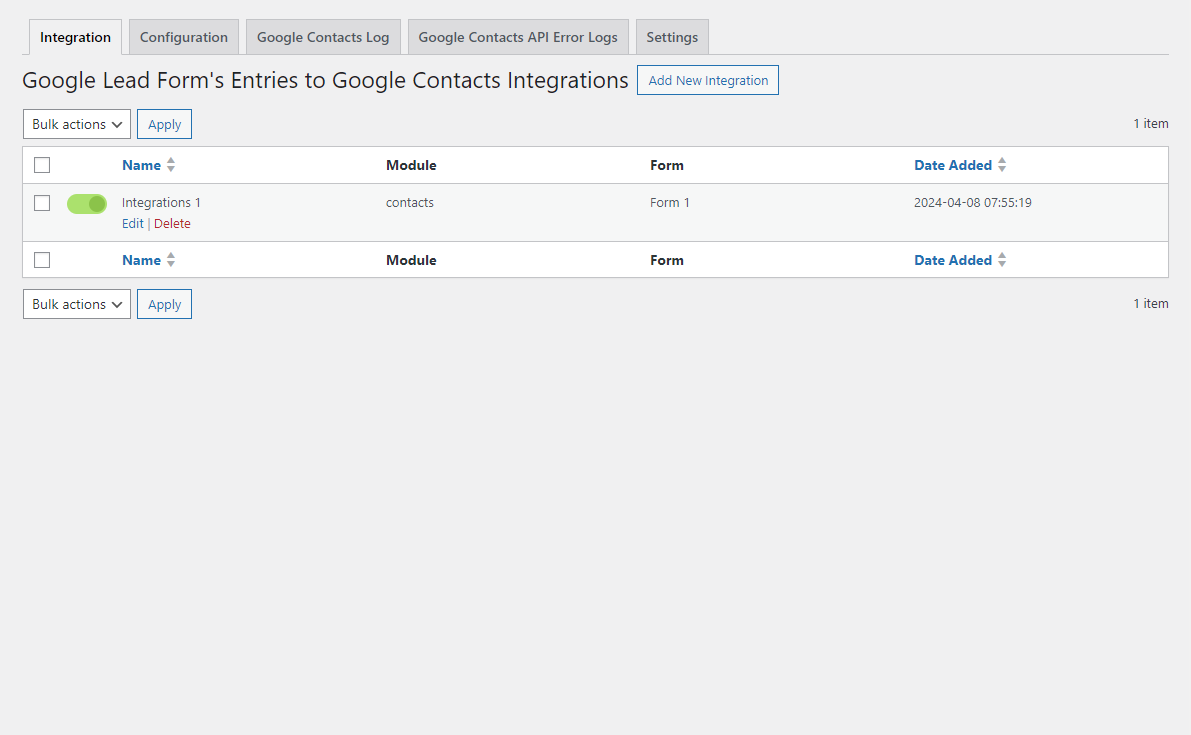
Task: Check the select-all checkbox in table header
Action: coord(42,165)
